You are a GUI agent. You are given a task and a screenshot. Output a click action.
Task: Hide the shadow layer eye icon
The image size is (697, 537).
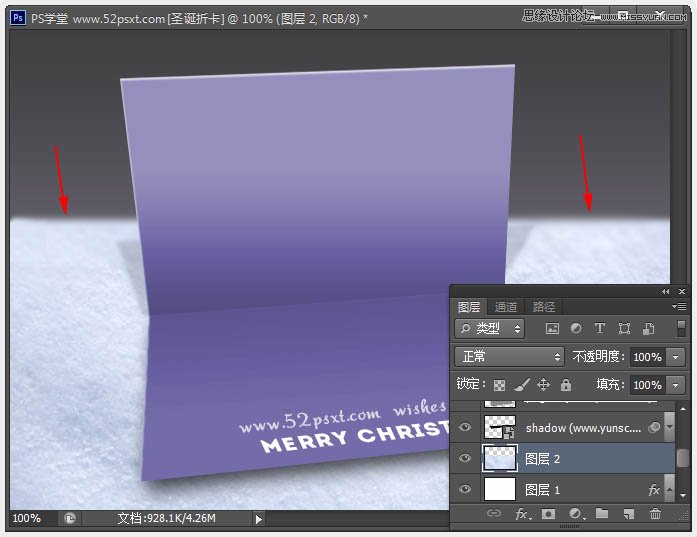pos(465,427)
